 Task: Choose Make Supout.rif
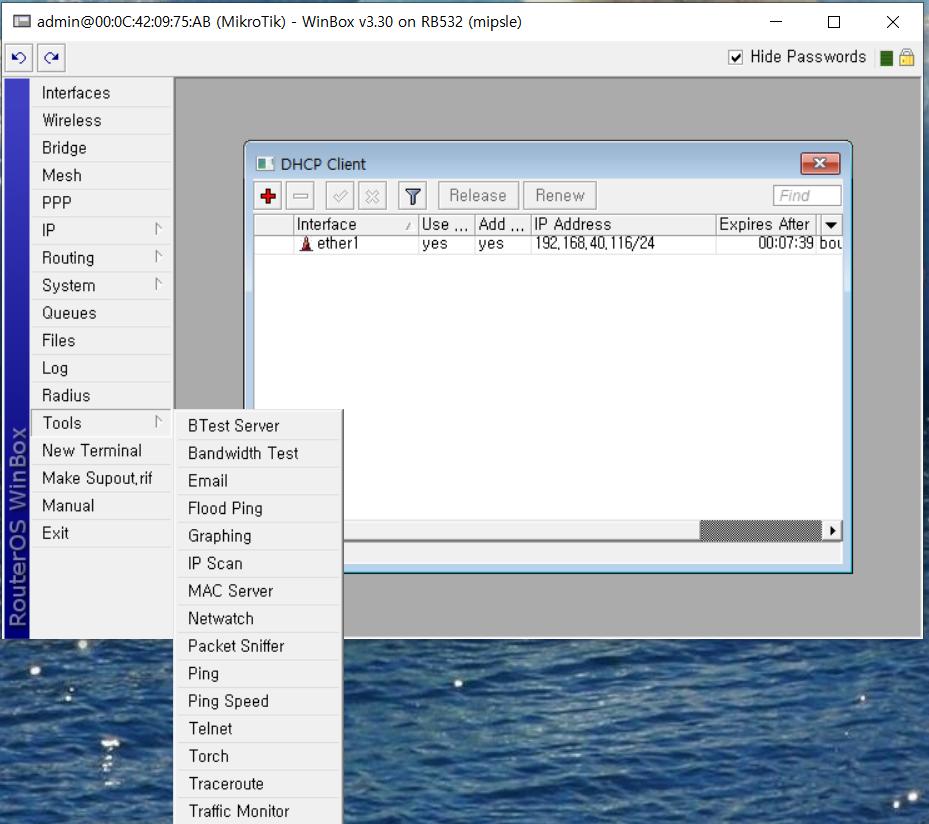coord(101,478)
